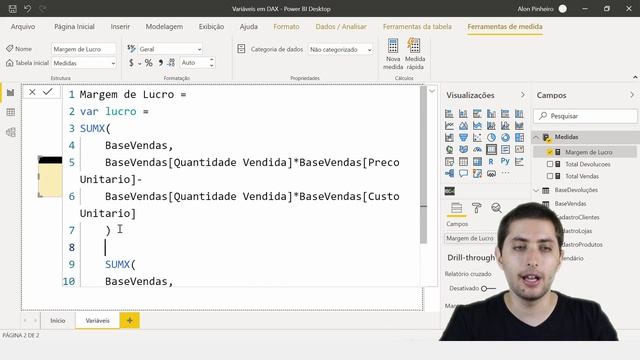Image resolution: width=640 pixels, height=360 pixels.
Task: Open the Analytics magnifier pane
Action: click(x=496, y=208)
